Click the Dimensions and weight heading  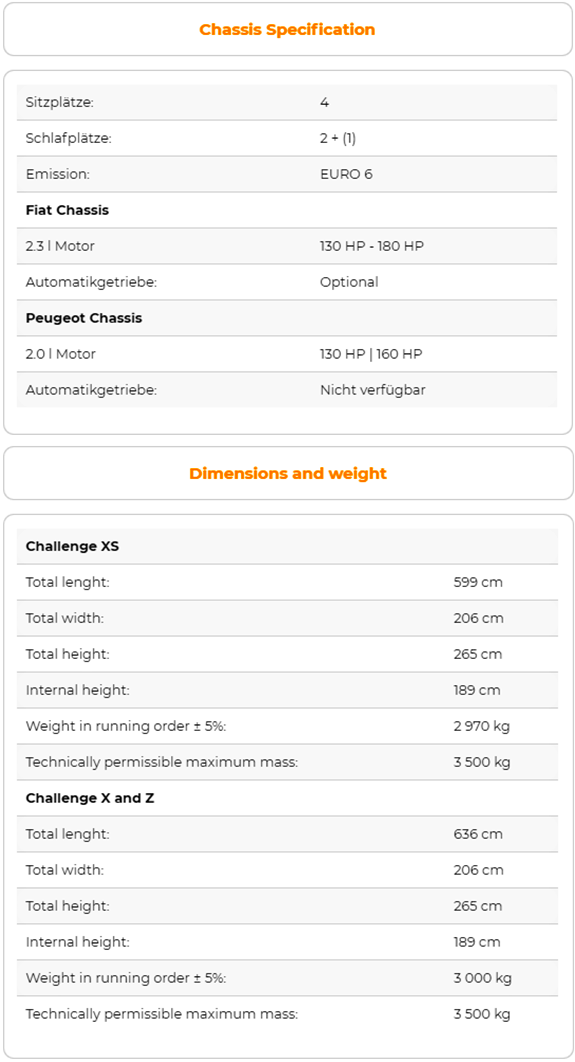(x=288, y=473)
